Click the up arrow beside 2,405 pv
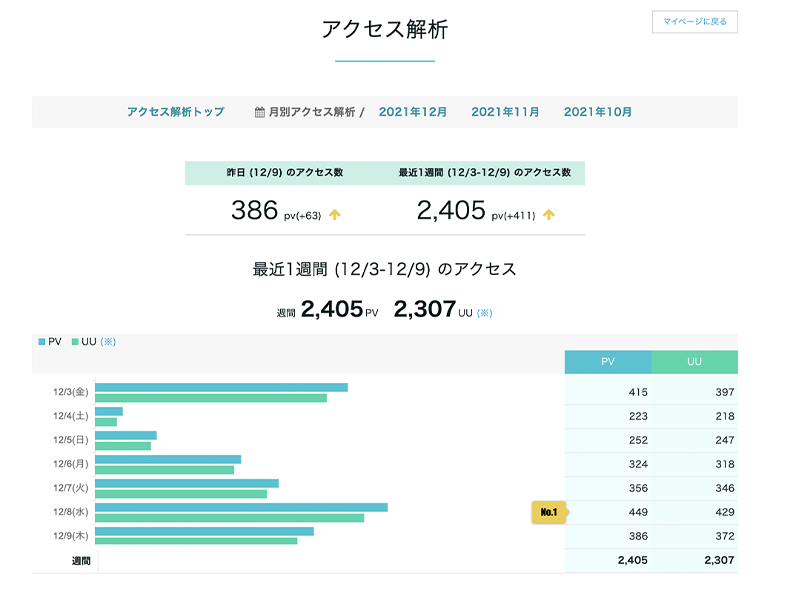800x590 pixels. coord(549,214)
